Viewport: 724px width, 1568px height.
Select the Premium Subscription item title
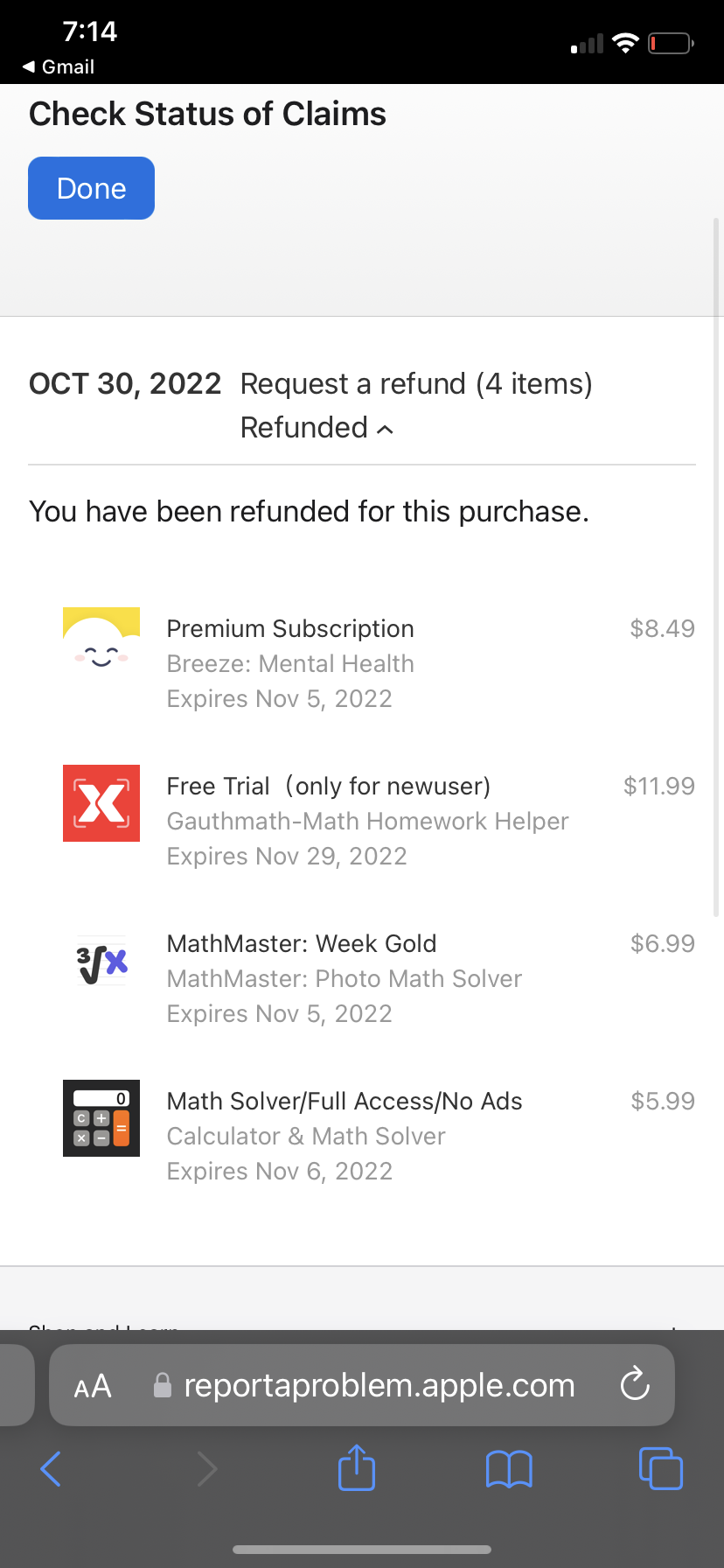290,628
